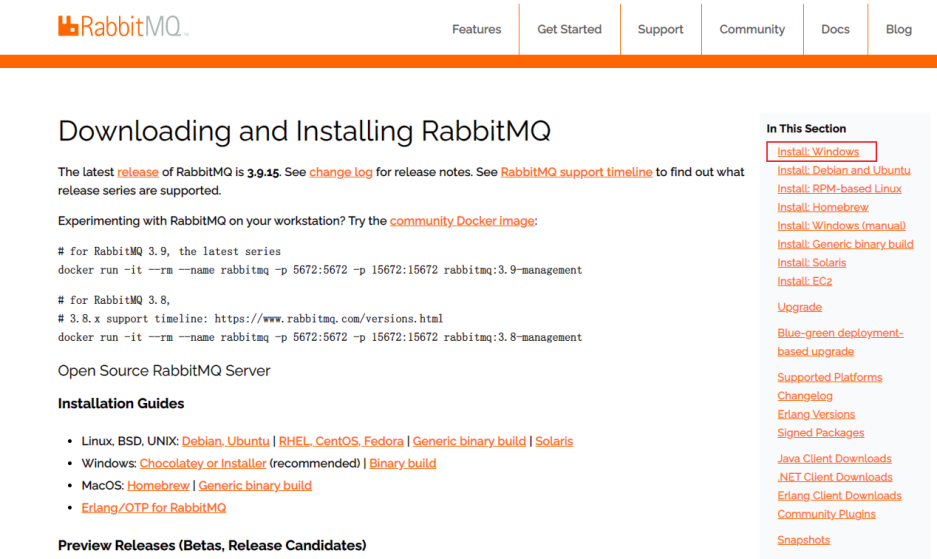Click the '3.8.x support timeline' comment line

click(x=250, y=319)
